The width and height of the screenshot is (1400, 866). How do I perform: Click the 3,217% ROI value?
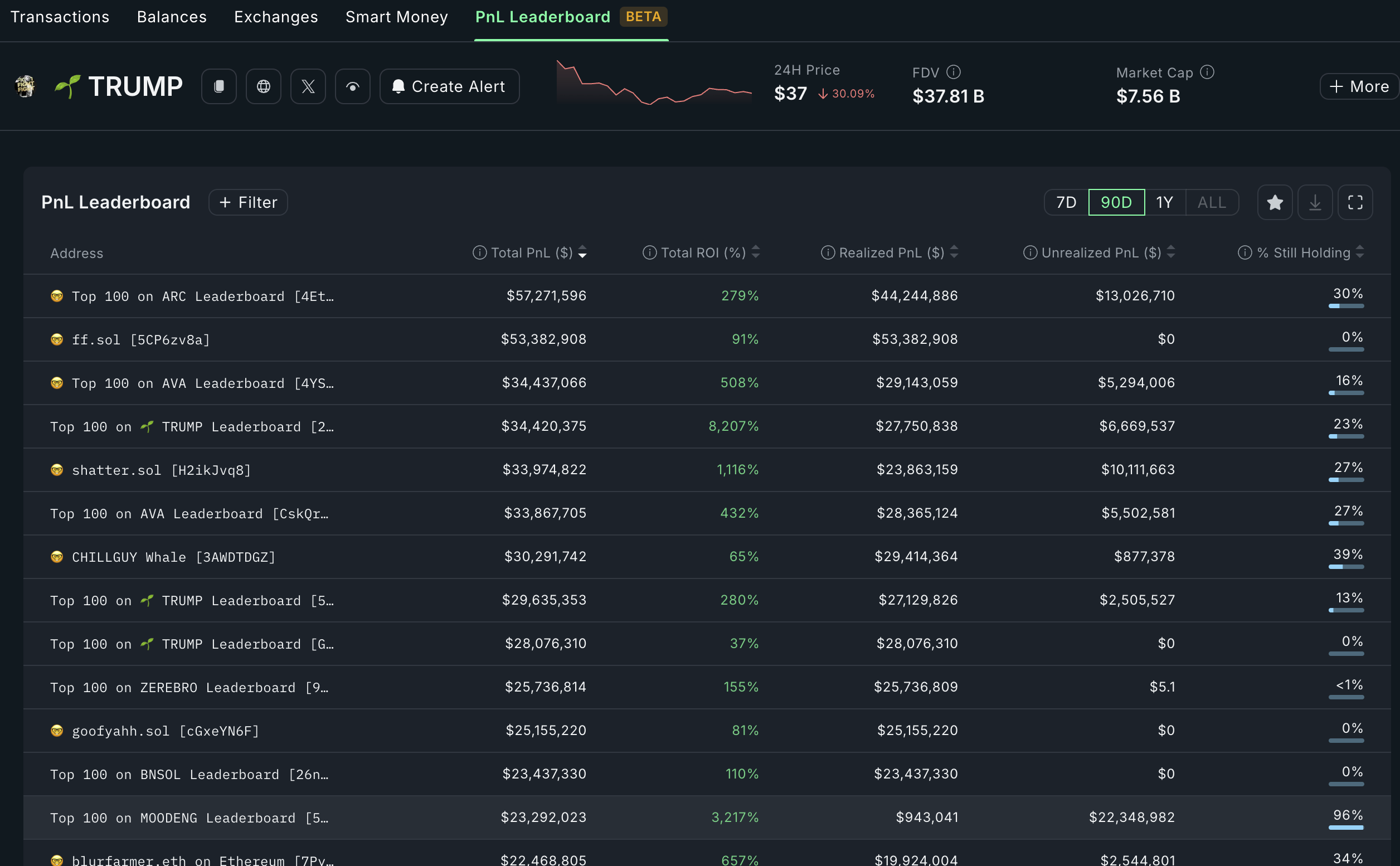[x=735, y=818]
